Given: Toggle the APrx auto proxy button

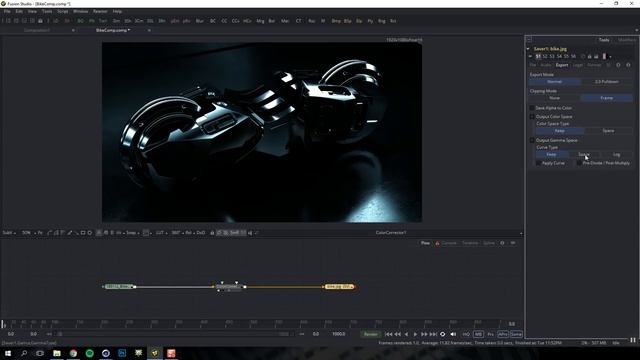Looking at the screenshot, I should coord(503,334).
